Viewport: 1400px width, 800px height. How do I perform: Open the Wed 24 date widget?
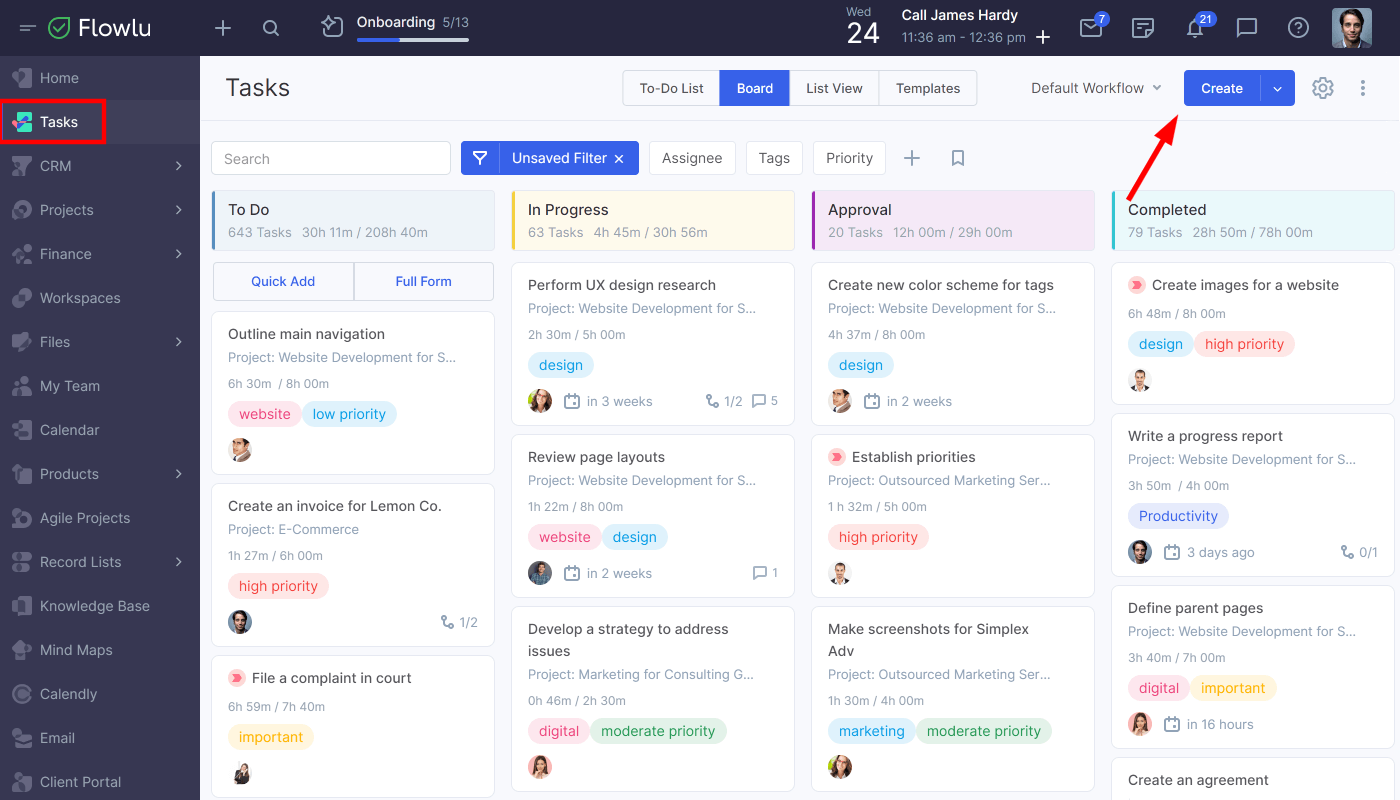(x=862, y=28)
